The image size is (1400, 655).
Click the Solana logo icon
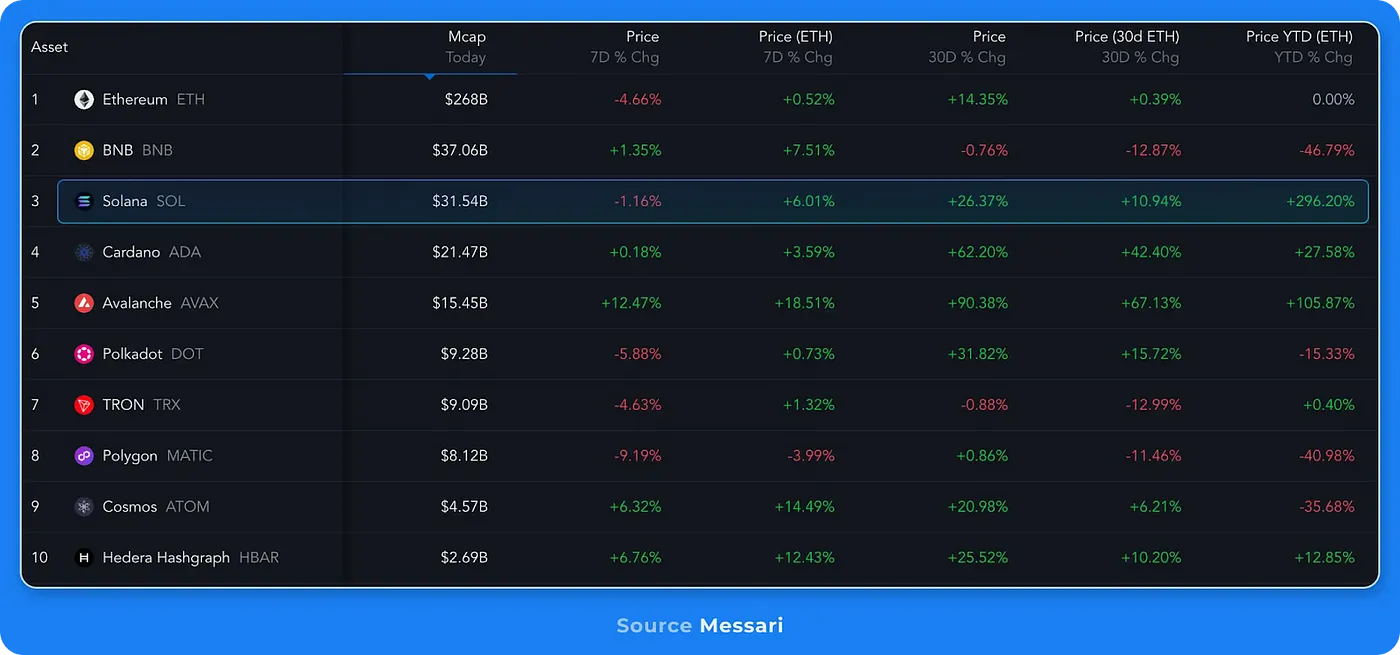click(83, 201)
